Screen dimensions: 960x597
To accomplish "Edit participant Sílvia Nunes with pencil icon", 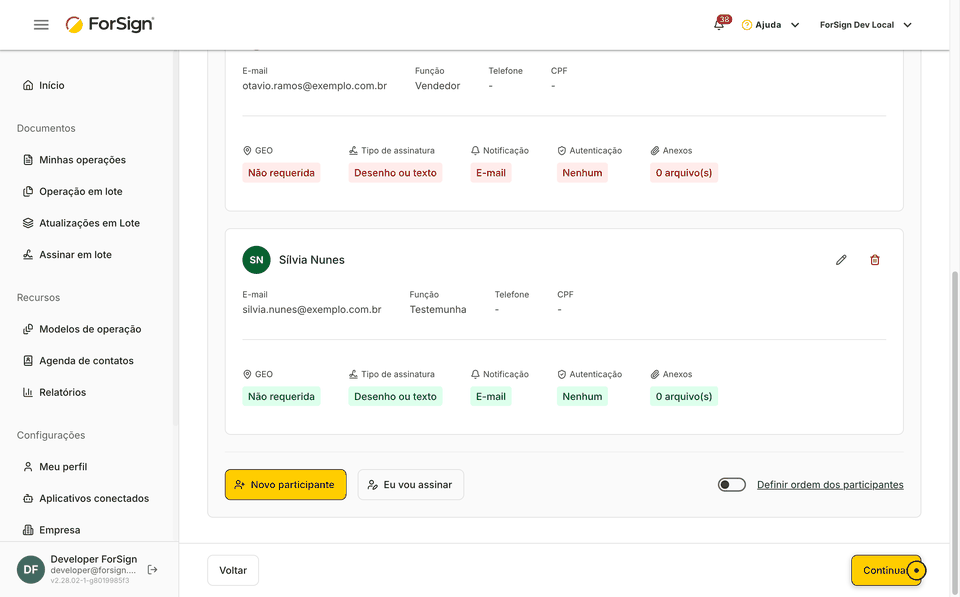I will [841, 260].
